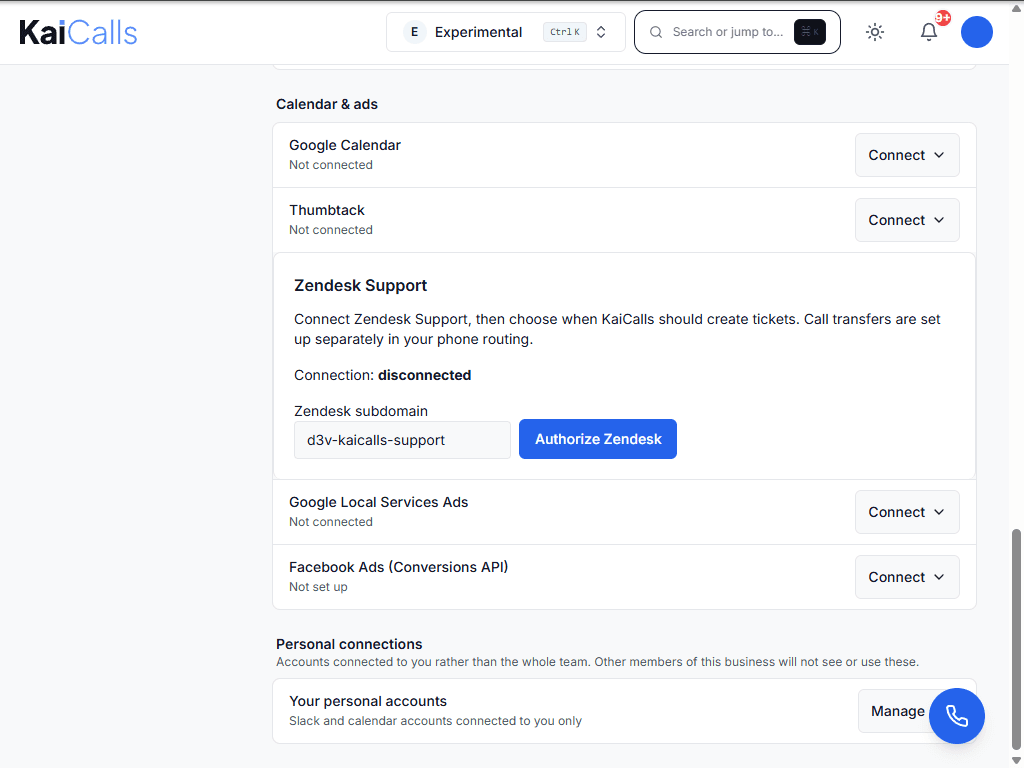Click the Ctrl K shortcut badge
Screen dimensions: 1024x768
565,32
